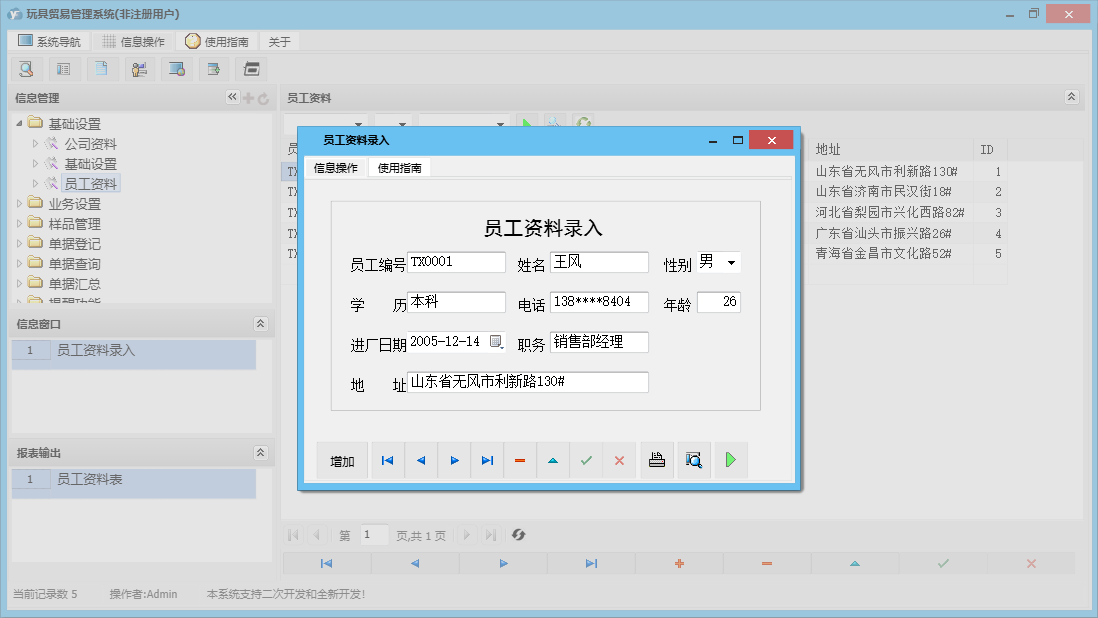This screenshot has width=1098, height=618.
Task: Confirm changes with the green check icon
Action: [587, 460]
